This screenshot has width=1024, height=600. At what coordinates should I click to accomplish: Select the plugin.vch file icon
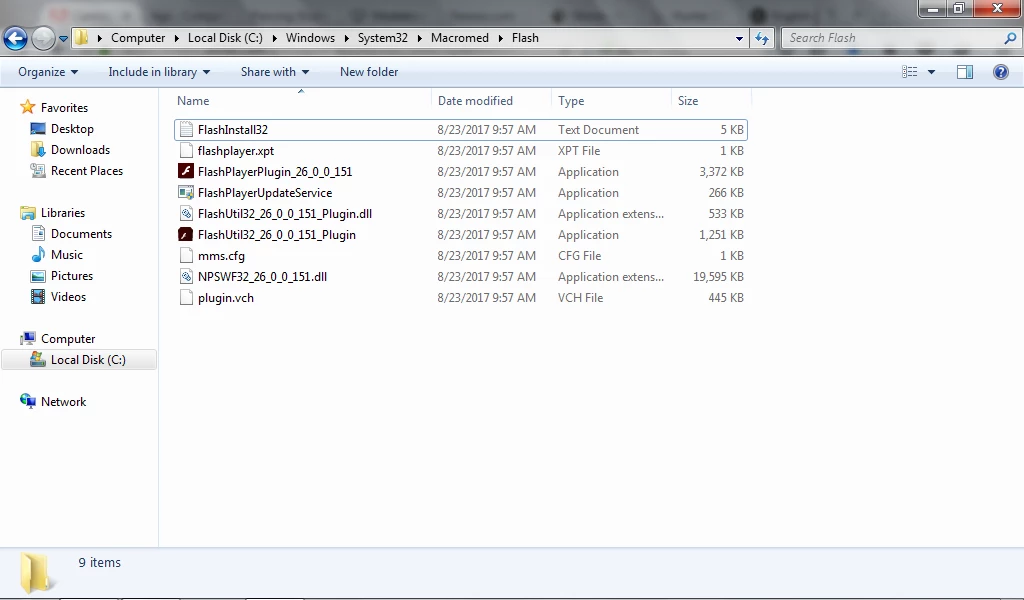coord(186,297)
